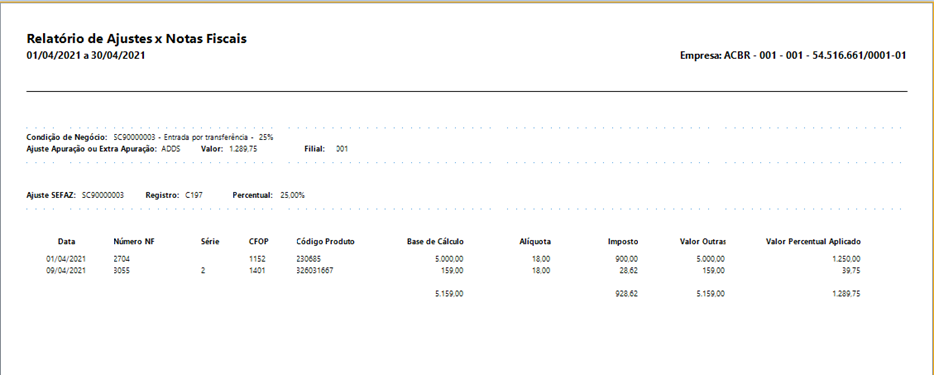Screen dimensions: 934x375
Task: Select the Condição de Negócio SC90000003 value
Action: pos(193,137)
